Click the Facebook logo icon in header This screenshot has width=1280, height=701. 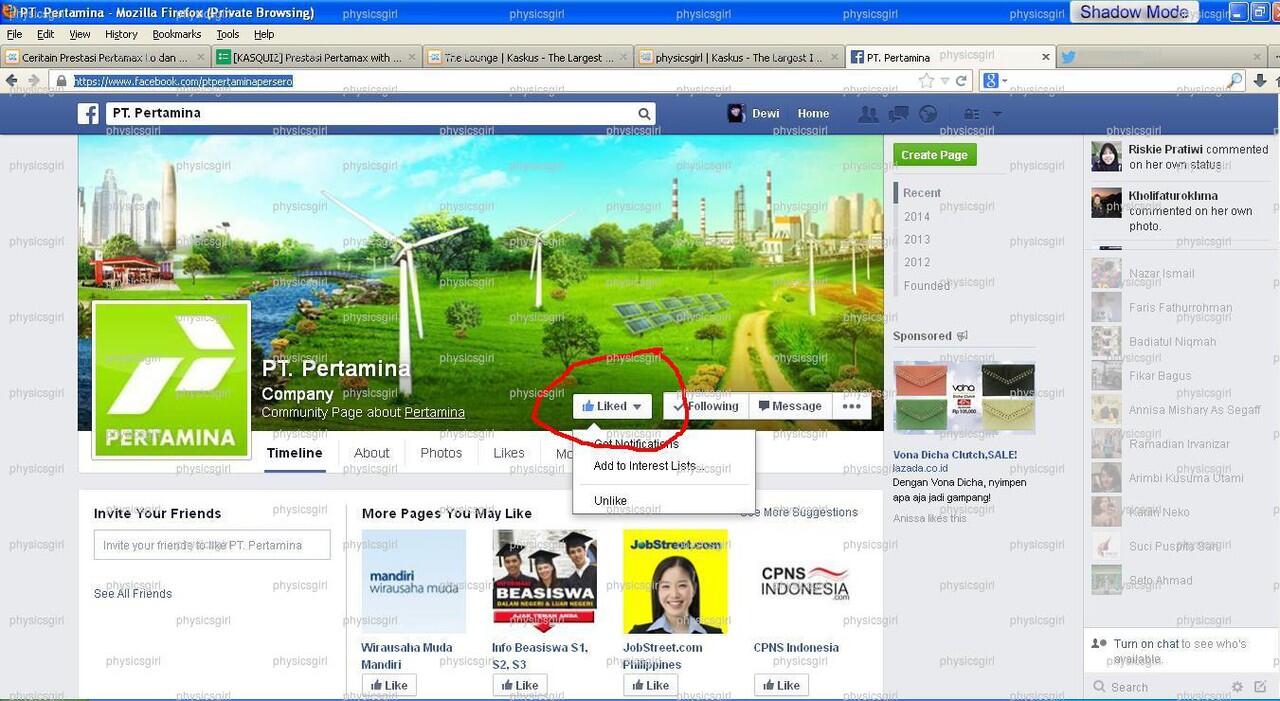click(89, 114)
